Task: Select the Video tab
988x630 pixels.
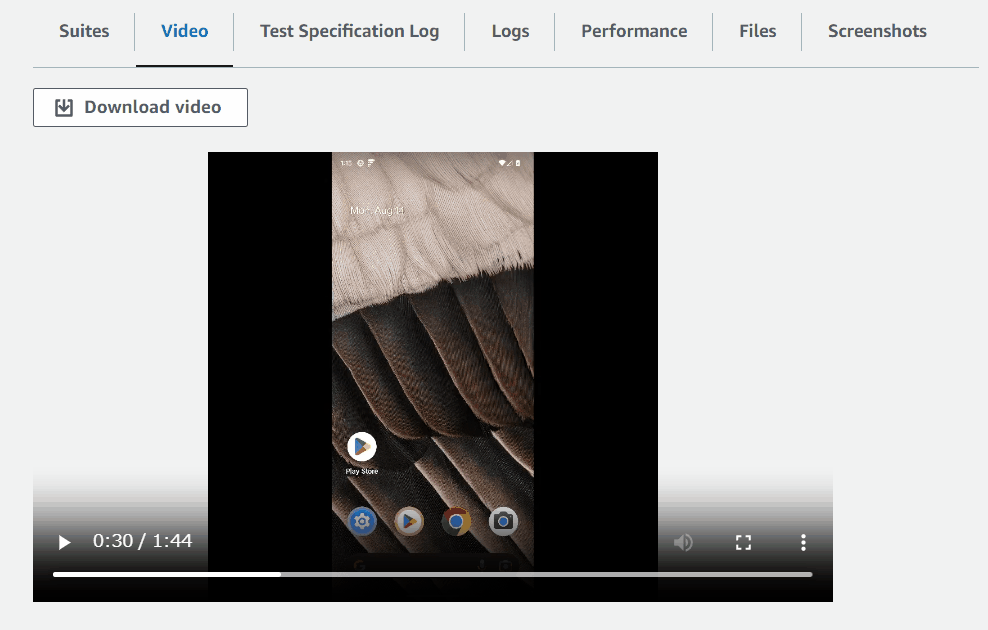Action: point(185,31)
